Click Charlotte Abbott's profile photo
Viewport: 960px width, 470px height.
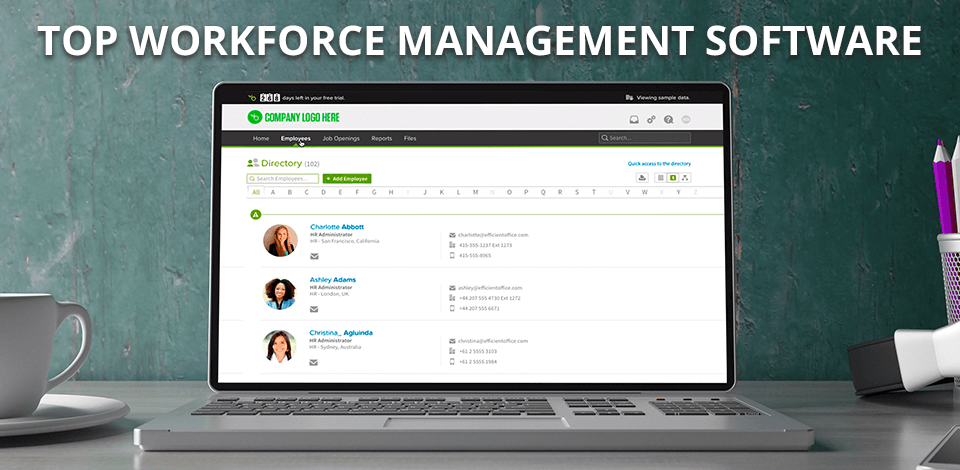(x=280, y=241)
